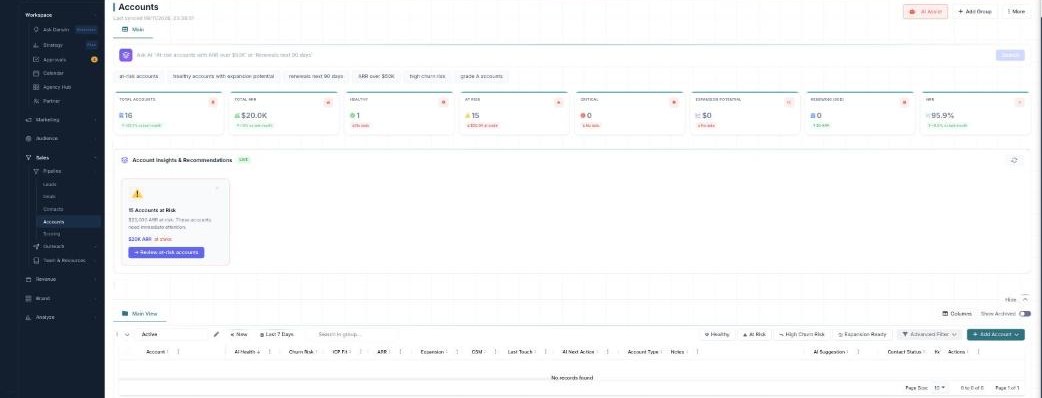Open the Page Size dropdown
The image size is (1042, 398).
[x=940, y=387]
